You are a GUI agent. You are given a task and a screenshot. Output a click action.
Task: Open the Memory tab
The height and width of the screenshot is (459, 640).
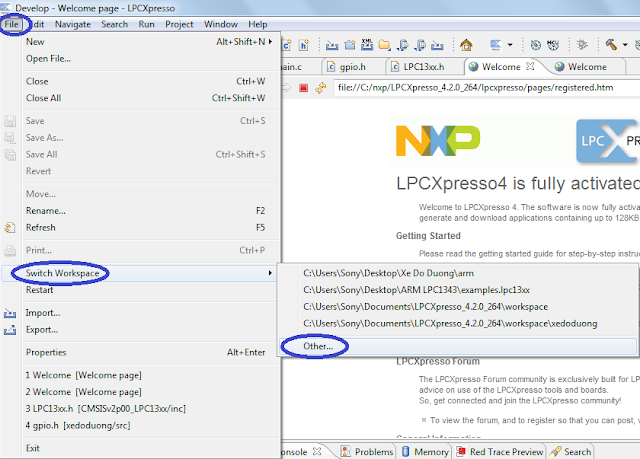425,452
